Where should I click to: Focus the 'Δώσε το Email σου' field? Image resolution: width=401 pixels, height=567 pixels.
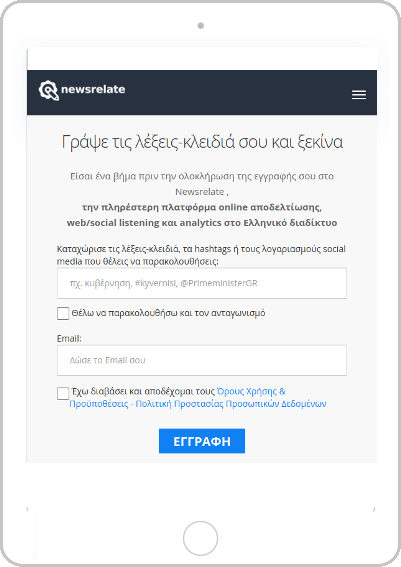[x=202, y=360]
